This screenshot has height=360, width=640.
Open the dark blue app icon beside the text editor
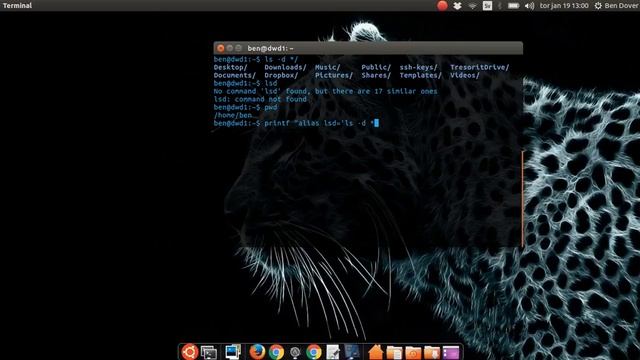pos(352,352)
